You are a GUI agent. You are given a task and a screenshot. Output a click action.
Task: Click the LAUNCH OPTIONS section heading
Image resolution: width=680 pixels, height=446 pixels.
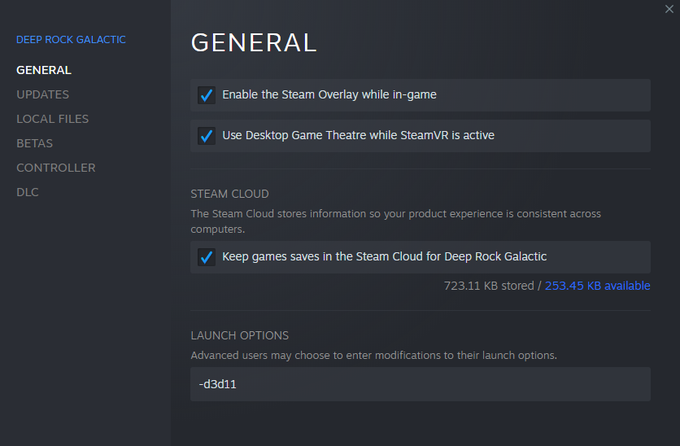point(239,335)
